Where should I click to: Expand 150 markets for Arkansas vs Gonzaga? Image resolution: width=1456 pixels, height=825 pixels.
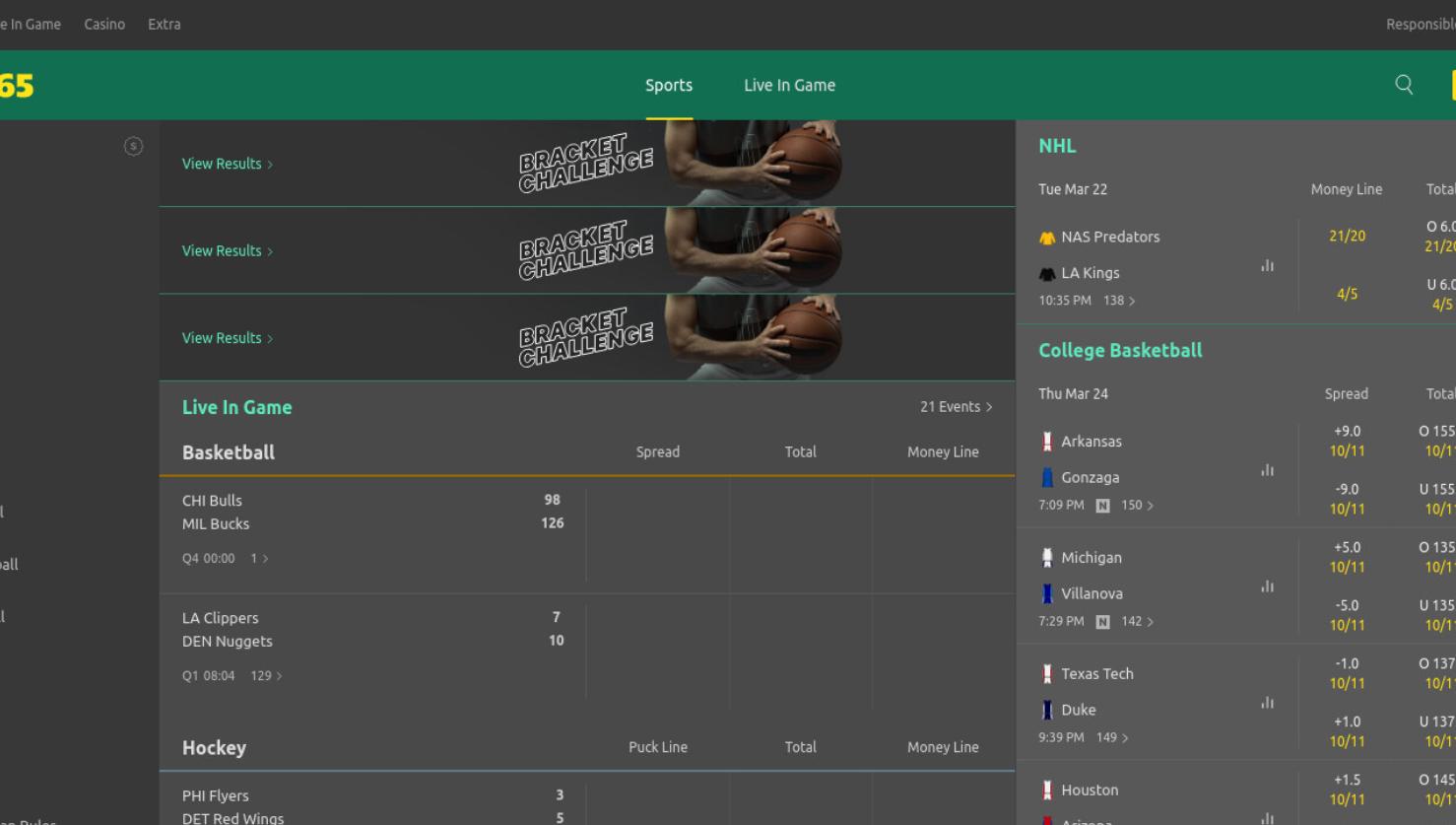(1137, 506)
